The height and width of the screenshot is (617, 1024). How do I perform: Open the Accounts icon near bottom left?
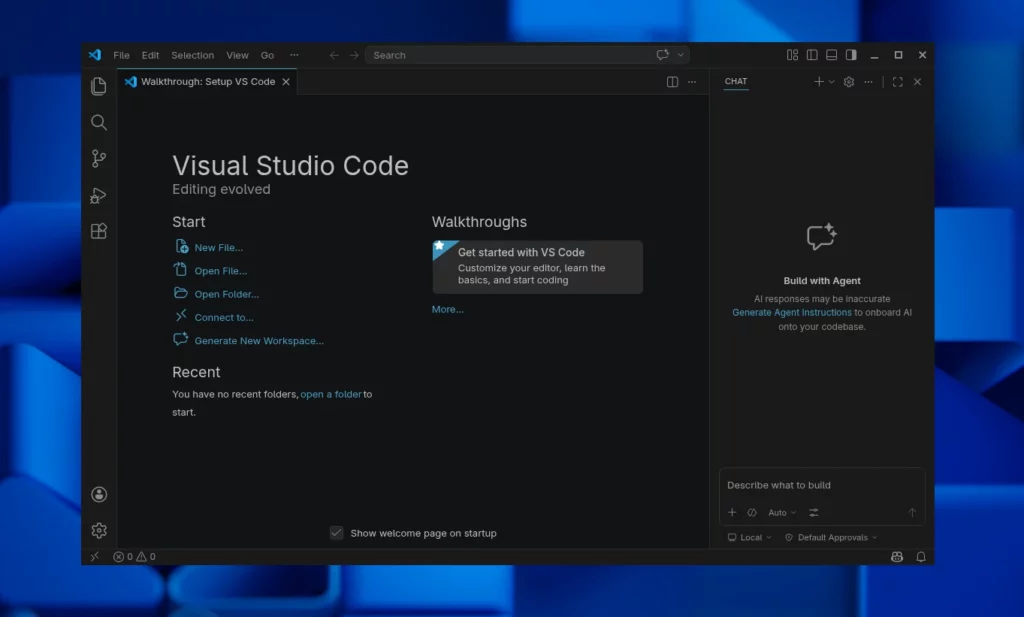click(x=98, y=493)
